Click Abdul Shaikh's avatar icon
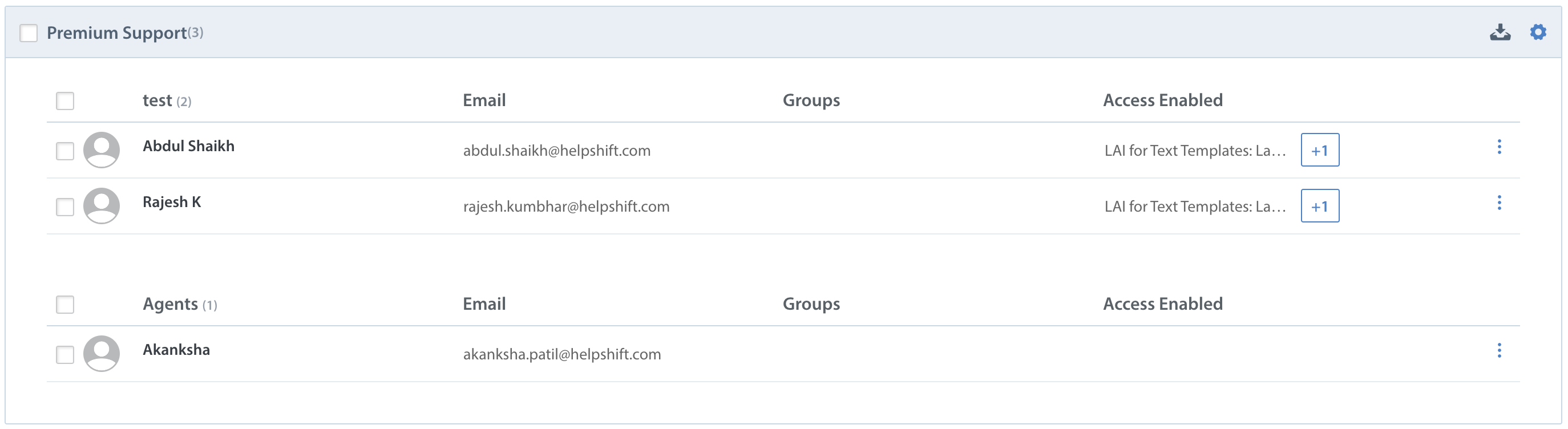The image size is (1568, 429). coord(101,149)
